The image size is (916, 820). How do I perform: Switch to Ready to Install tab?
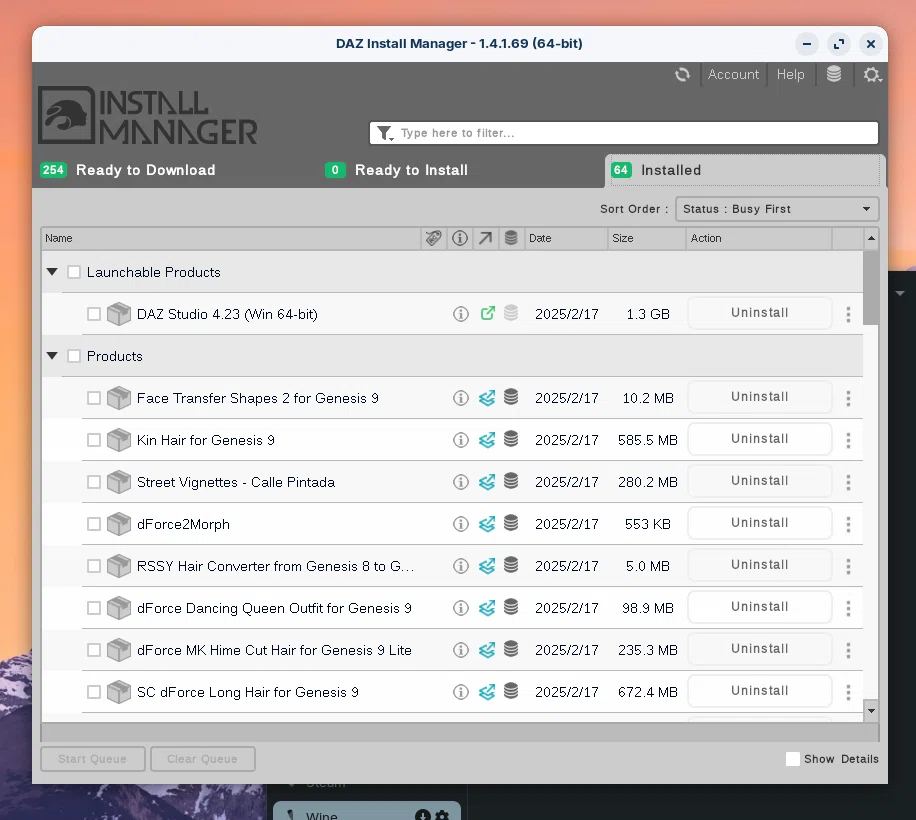pyautogui.click(x=397, y=170)
